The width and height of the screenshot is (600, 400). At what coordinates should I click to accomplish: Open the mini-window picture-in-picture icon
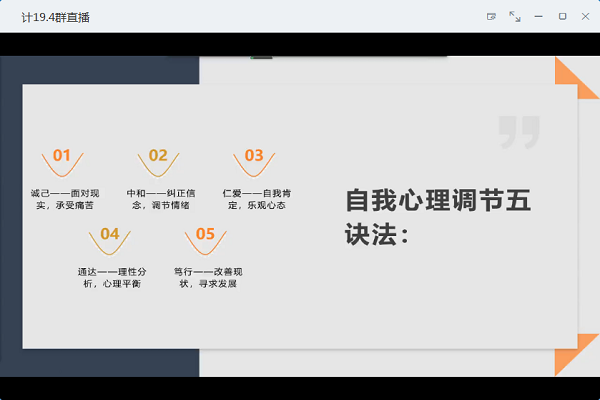pyautogui.click(x=491, y=16)
